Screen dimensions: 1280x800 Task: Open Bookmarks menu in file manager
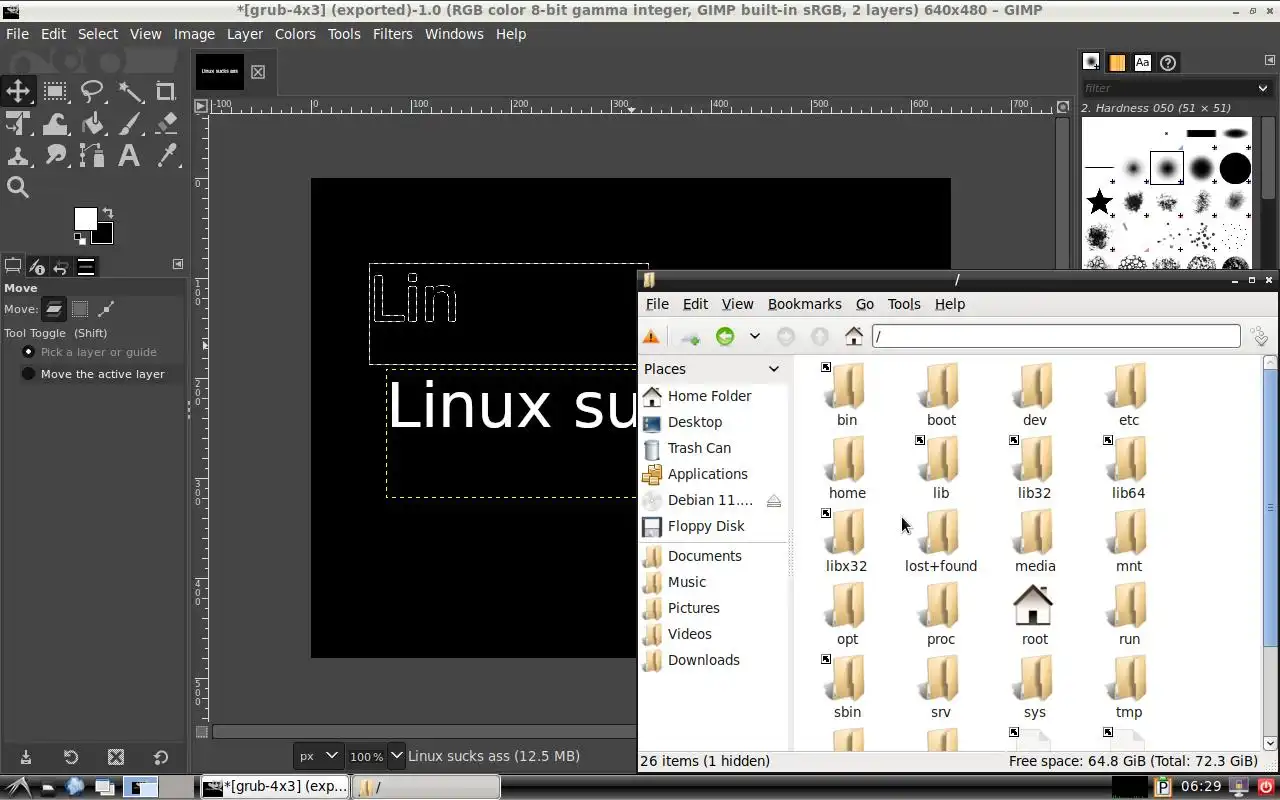coord(804,304)
